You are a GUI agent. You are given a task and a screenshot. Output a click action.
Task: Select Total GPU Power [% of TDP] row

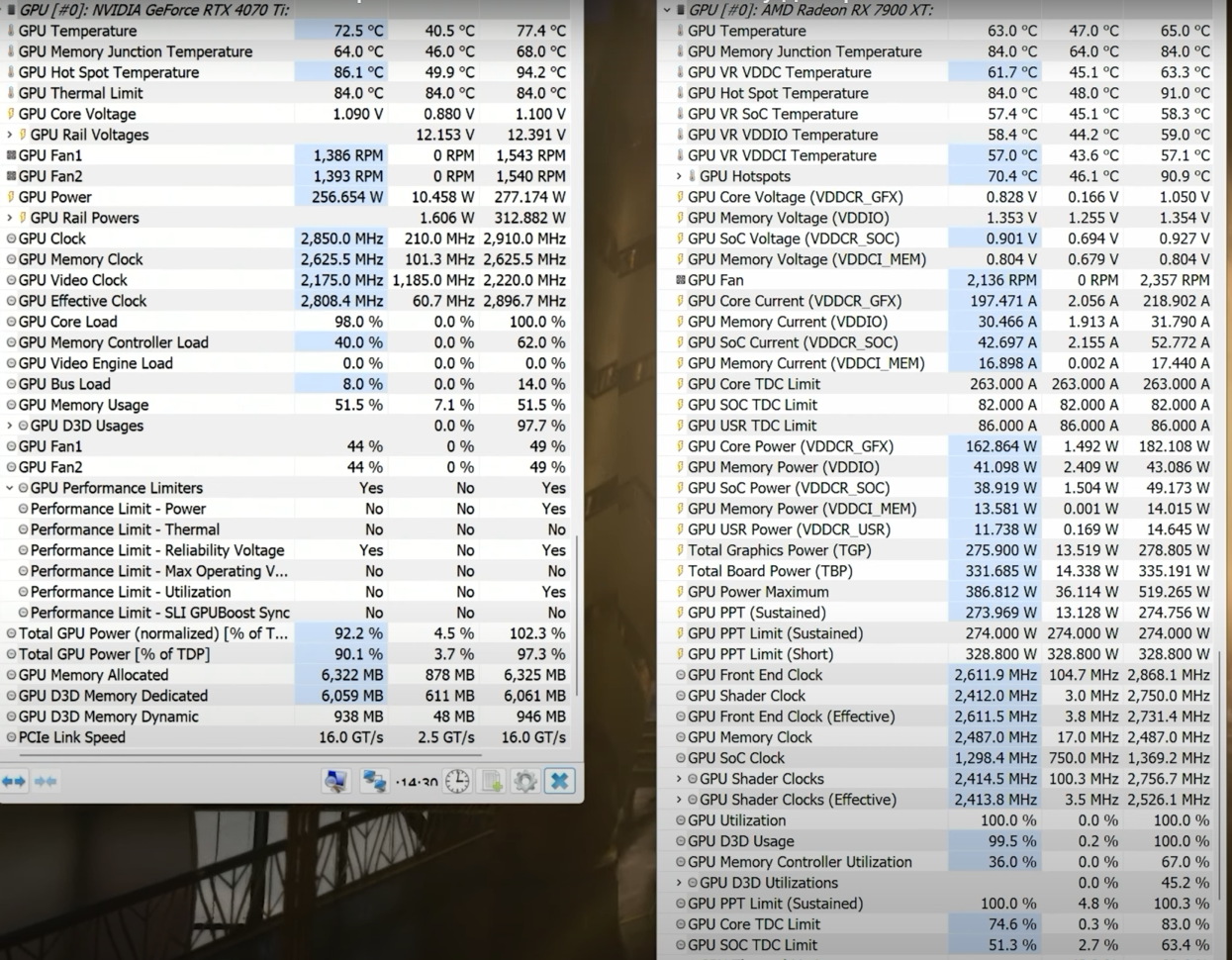click(287, 654)
